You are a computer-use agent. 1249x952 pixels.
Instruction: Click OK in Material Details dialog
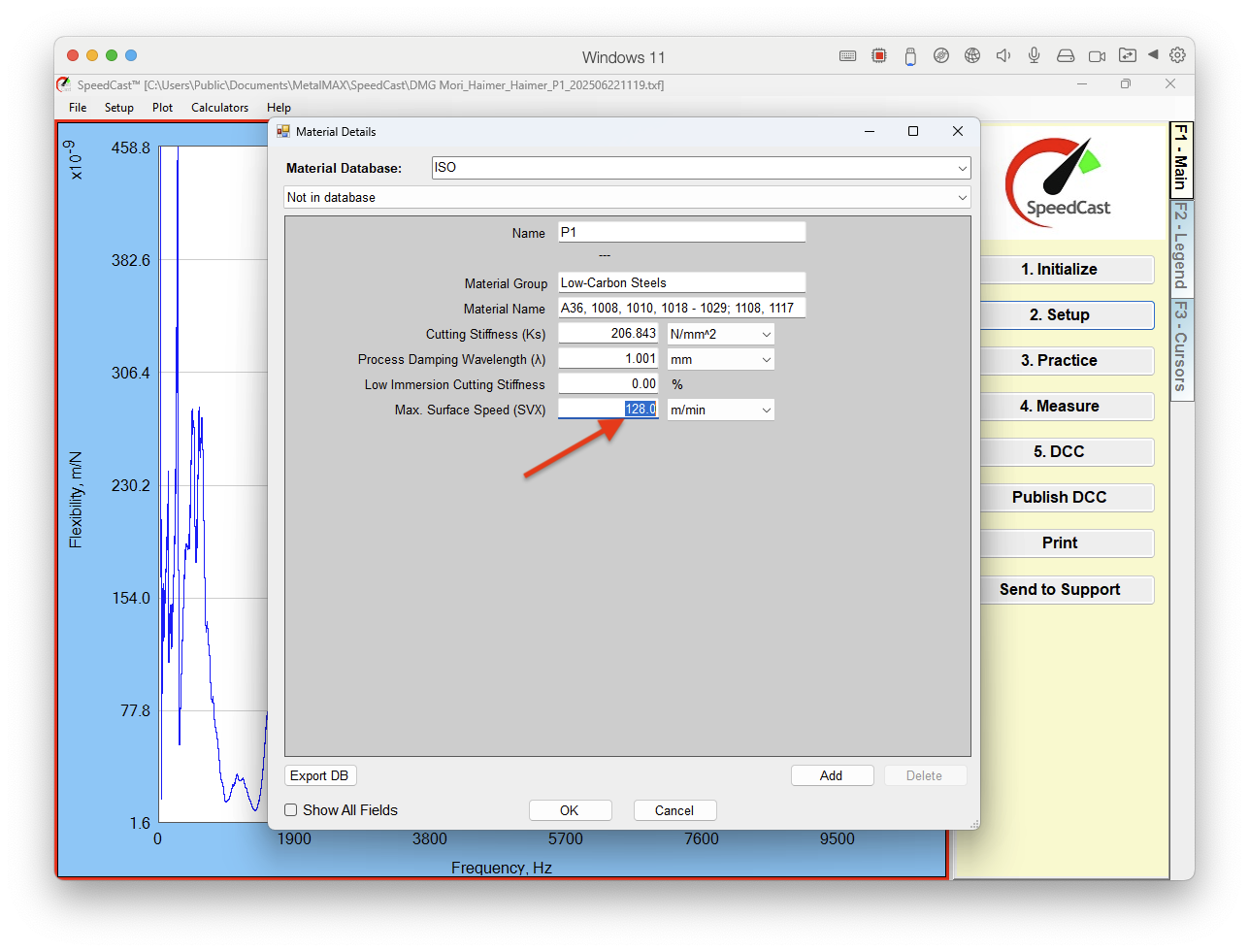[x=570, y=810]
